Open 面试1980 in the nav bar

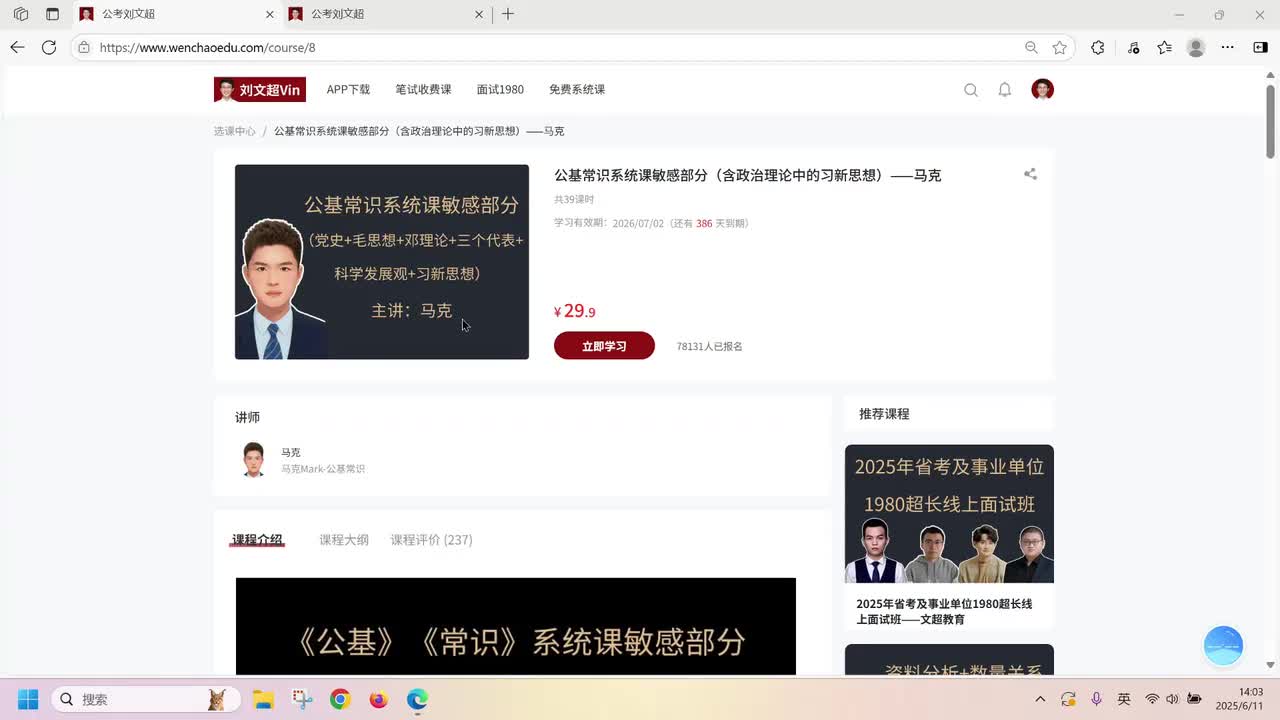[x=500, y=89]
